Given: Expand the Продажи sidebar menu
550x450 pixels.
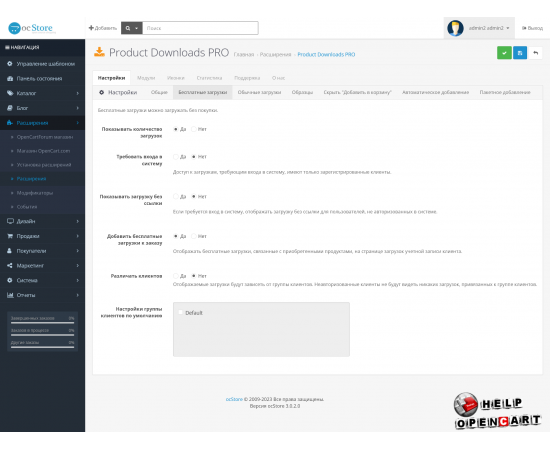Looking at the screenshot, I should (x=42, y=236).
